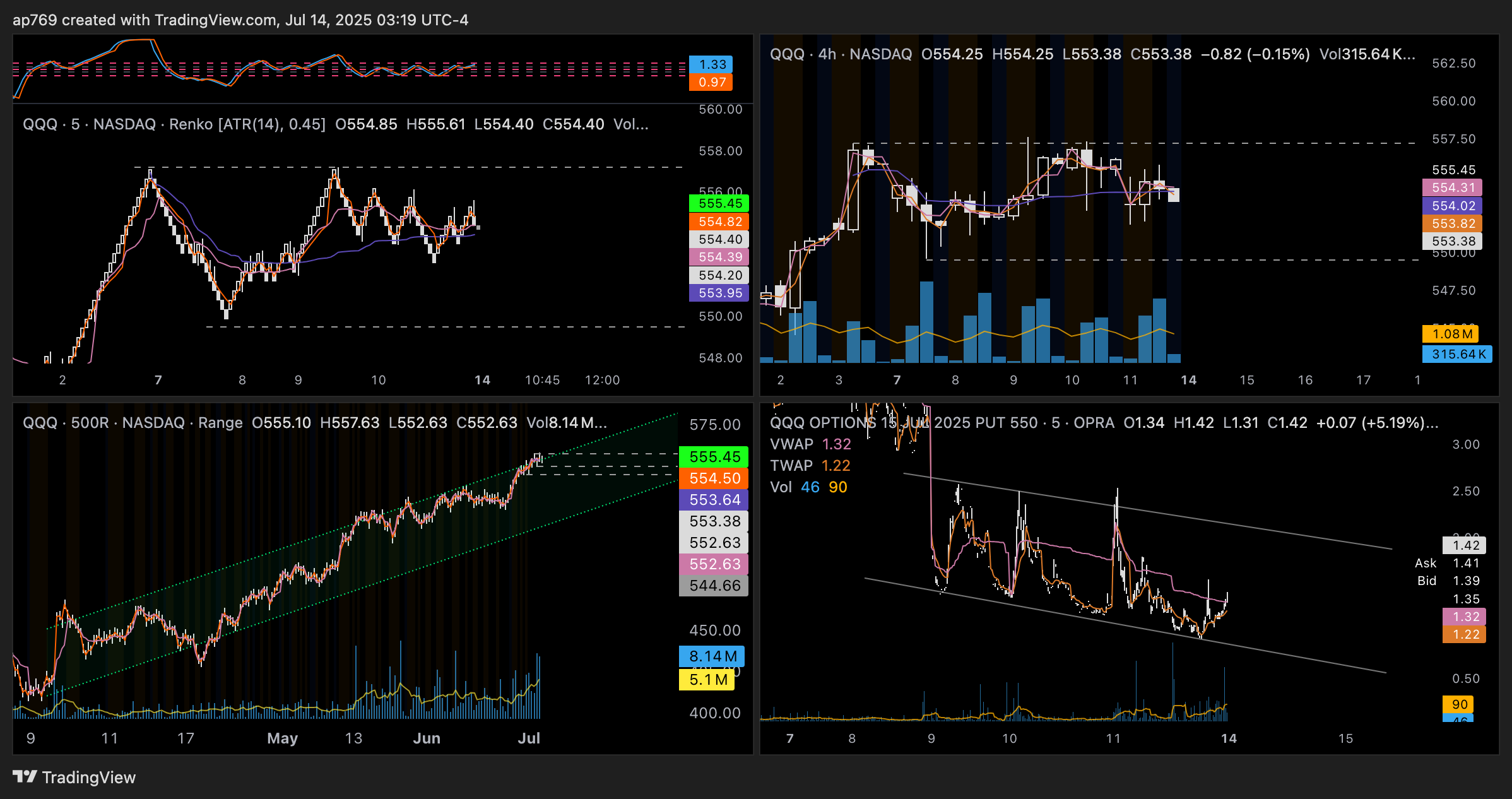The image size is (1512, 799).
Task: Select Jul on Range chart time axis
Action: click(529, 738)
